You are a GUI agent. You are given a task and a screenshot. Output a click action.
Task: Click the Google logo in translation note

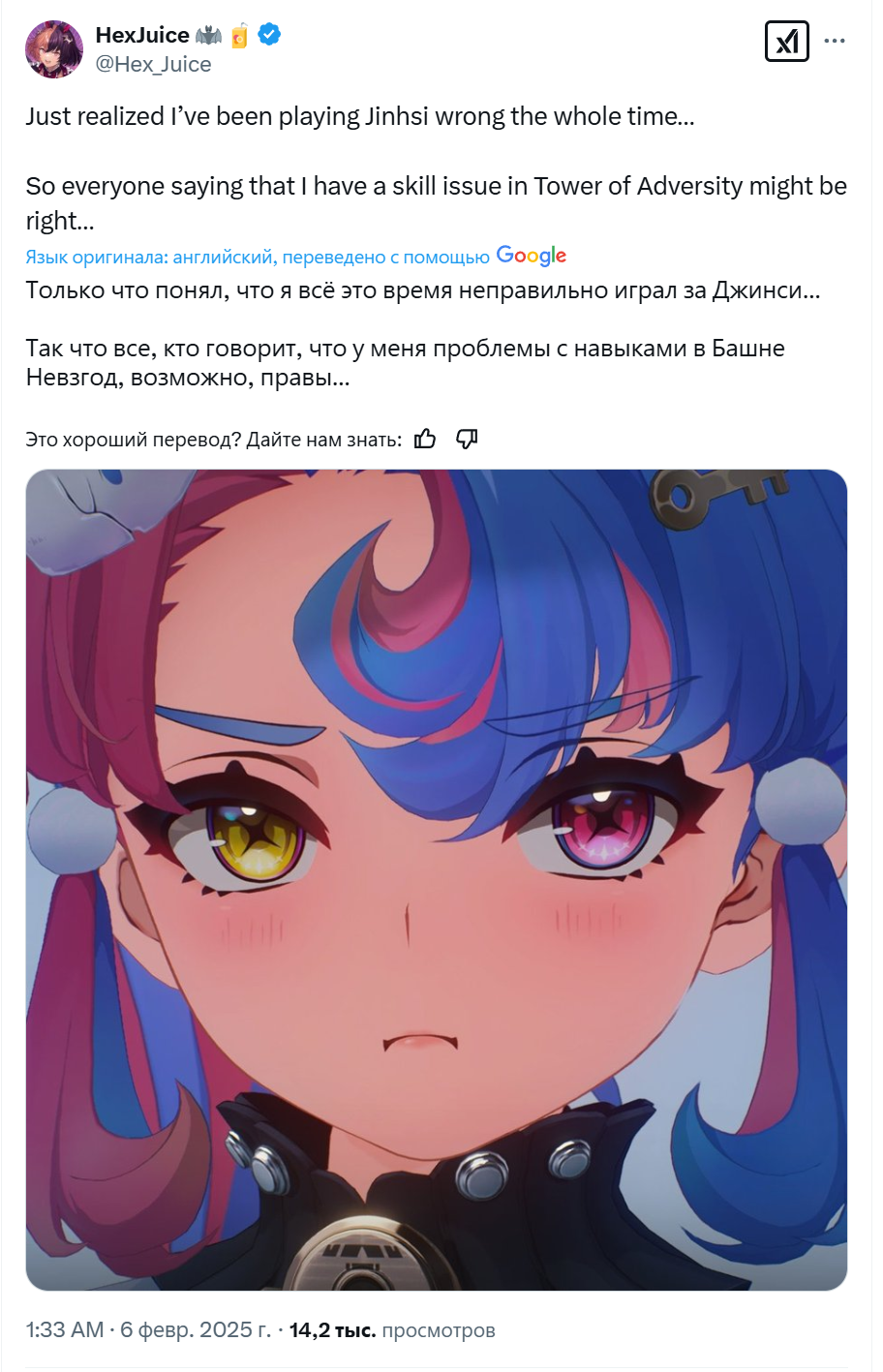[532, 256]
